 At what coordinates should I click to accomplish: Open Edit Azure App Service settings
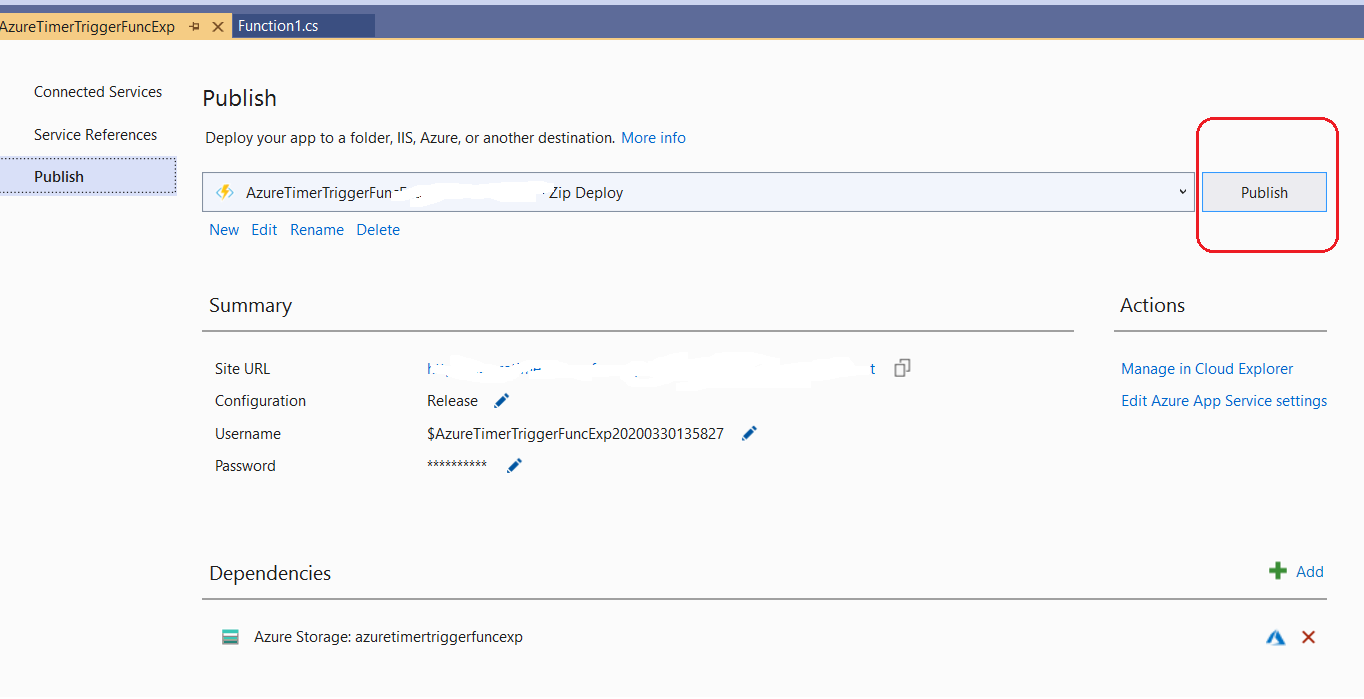(x=1224, y=401)
